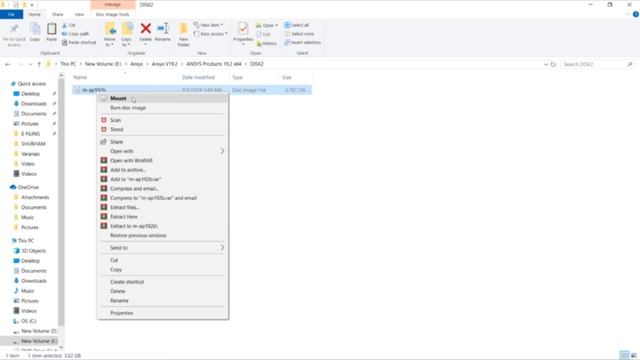The image size is (640, 360).
Task: Click History in the ribbon Open group
Action: pos(267,43)
